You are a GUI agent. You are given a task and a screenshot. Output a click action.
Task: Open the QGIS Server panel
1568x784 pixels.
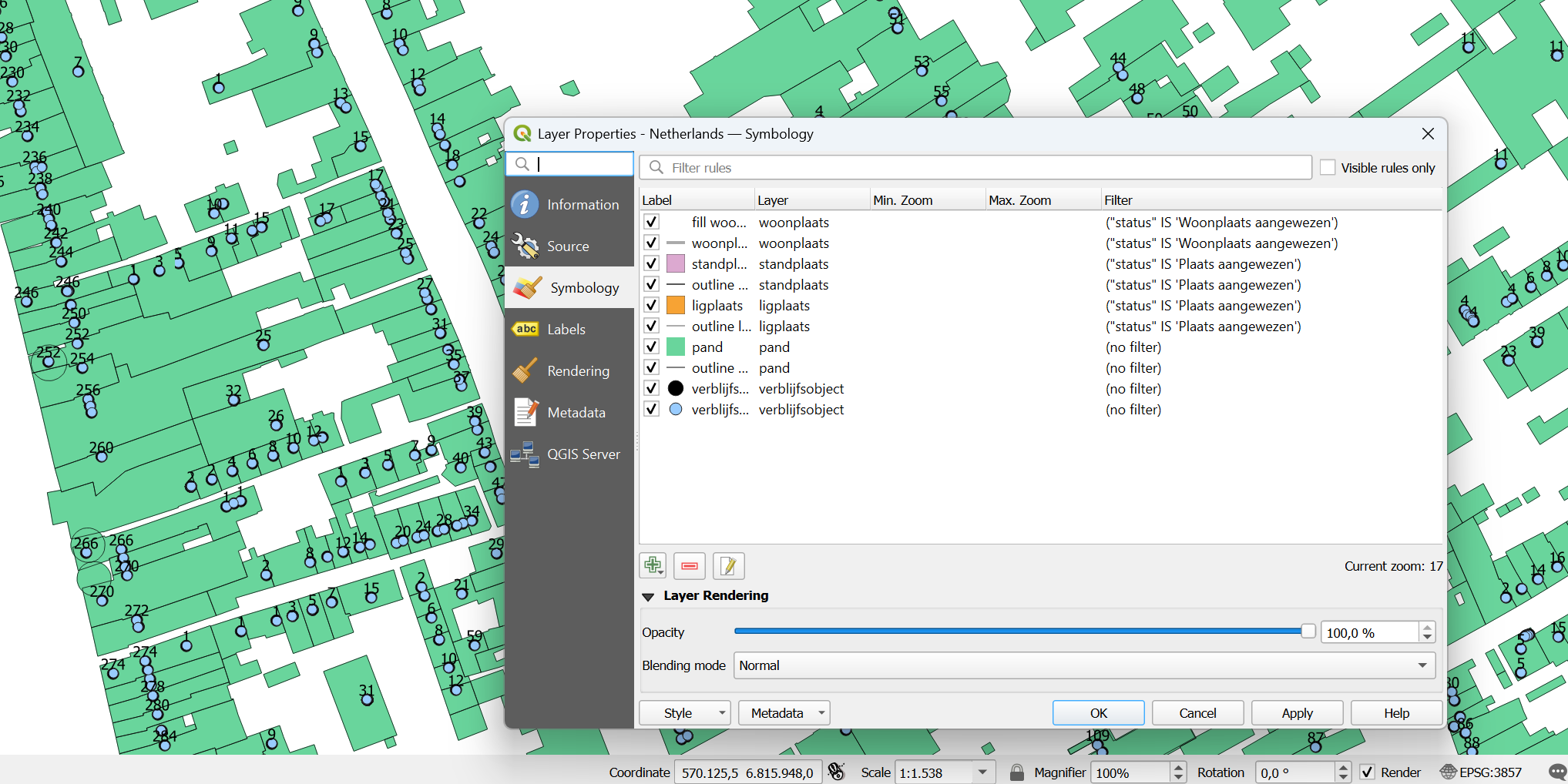pos(583,454)
